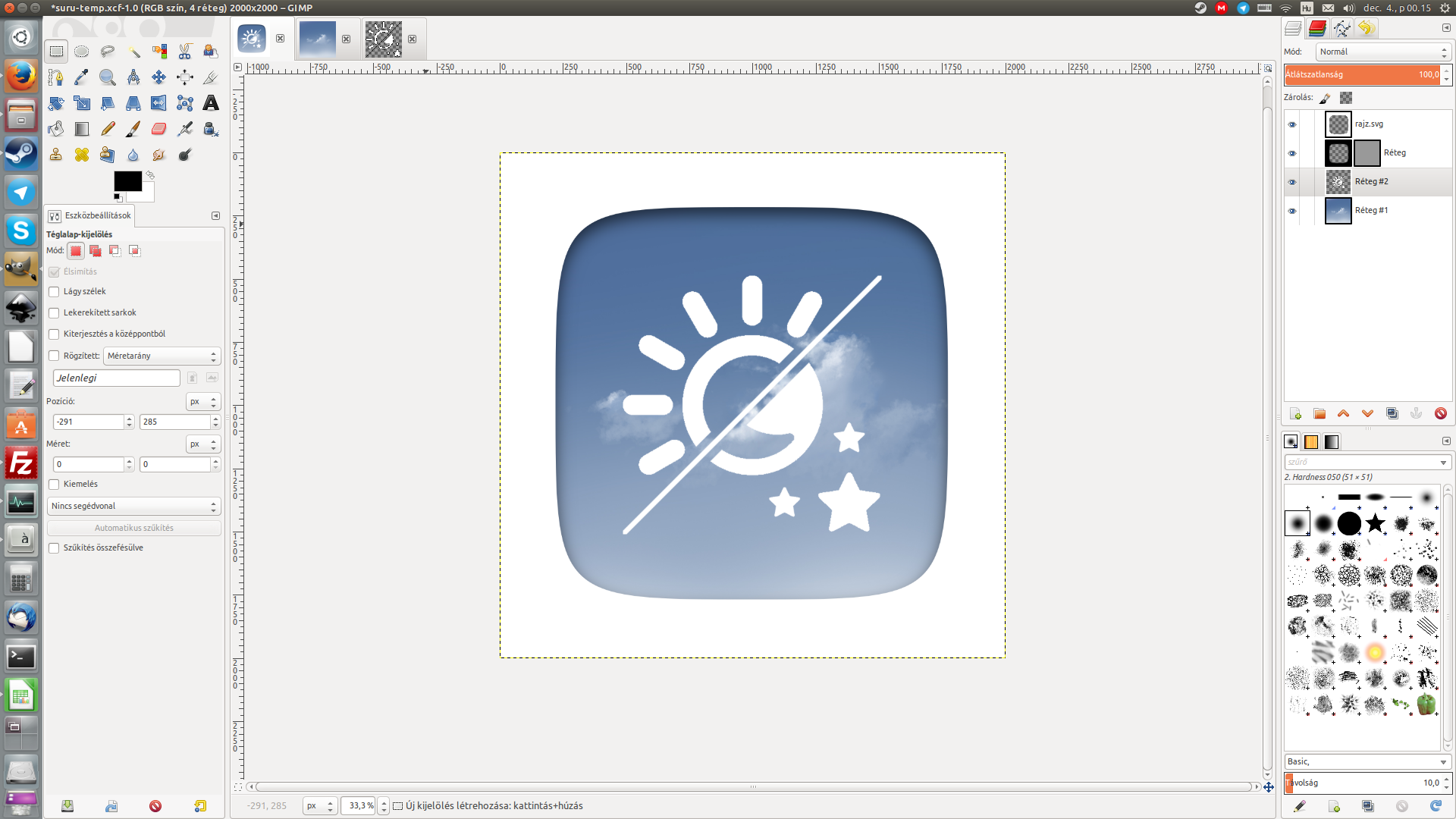Enable the Lágy szélek checkbox
The image size is (1456, 819).
(54, 292)
